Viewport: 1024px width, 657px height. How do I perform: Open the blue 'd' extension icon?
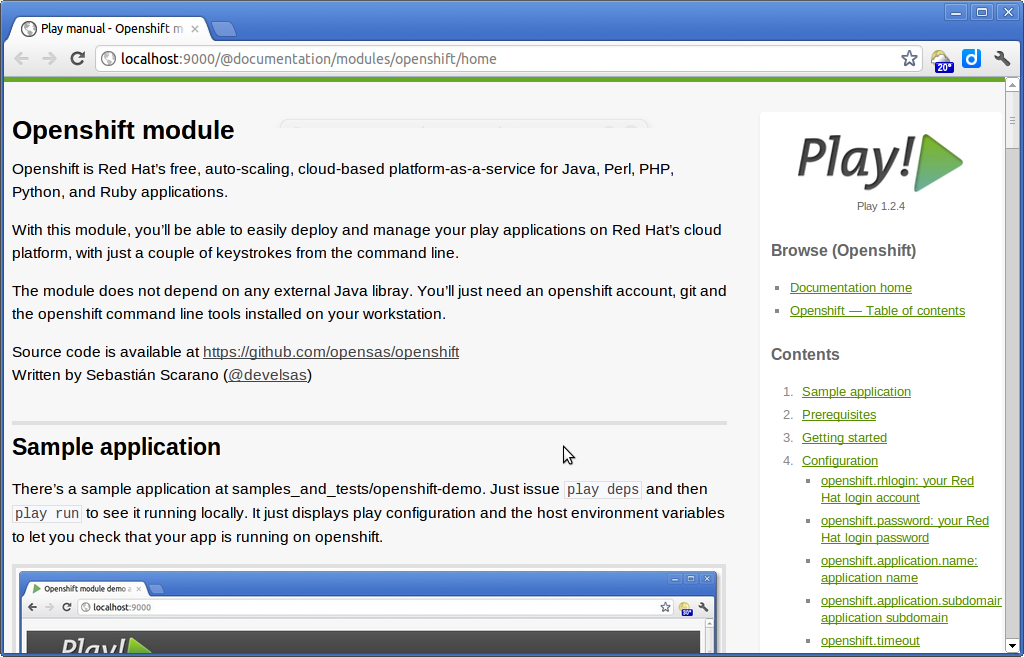click(972, 59)
